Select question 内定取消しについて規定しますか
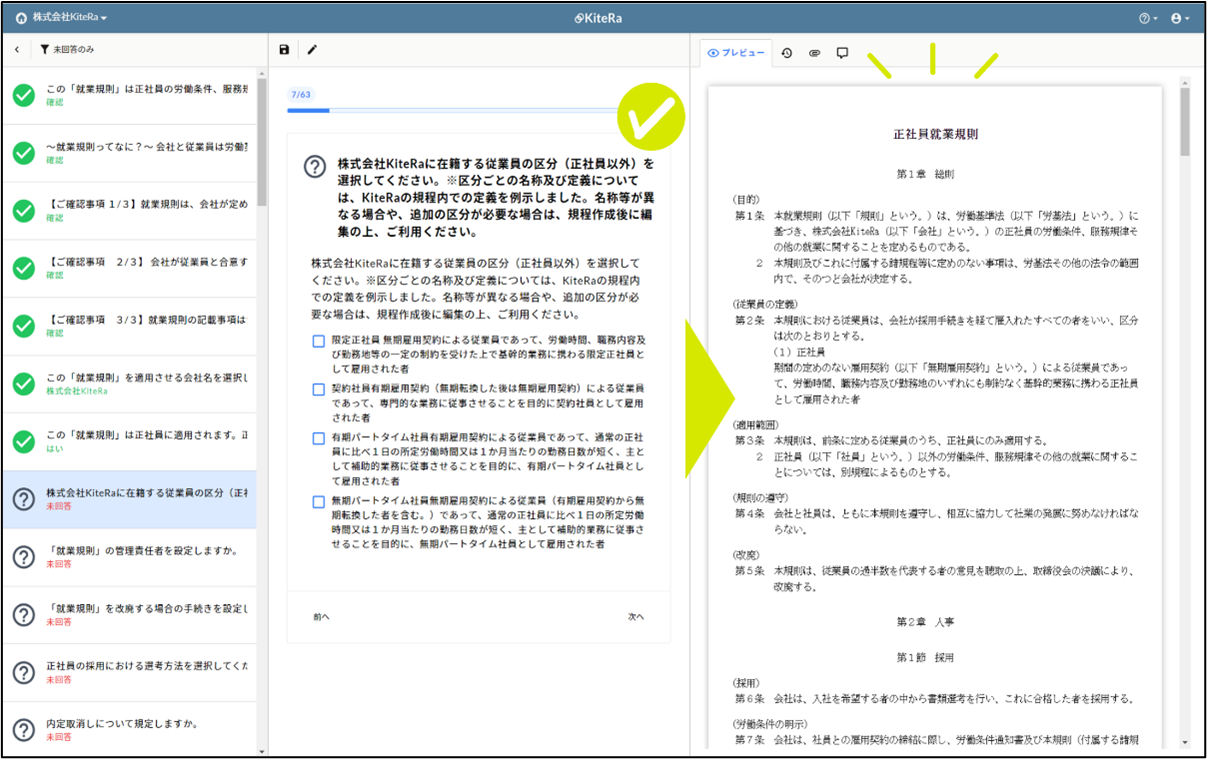This screenshot has height=759, width=1207. [129, 729]
